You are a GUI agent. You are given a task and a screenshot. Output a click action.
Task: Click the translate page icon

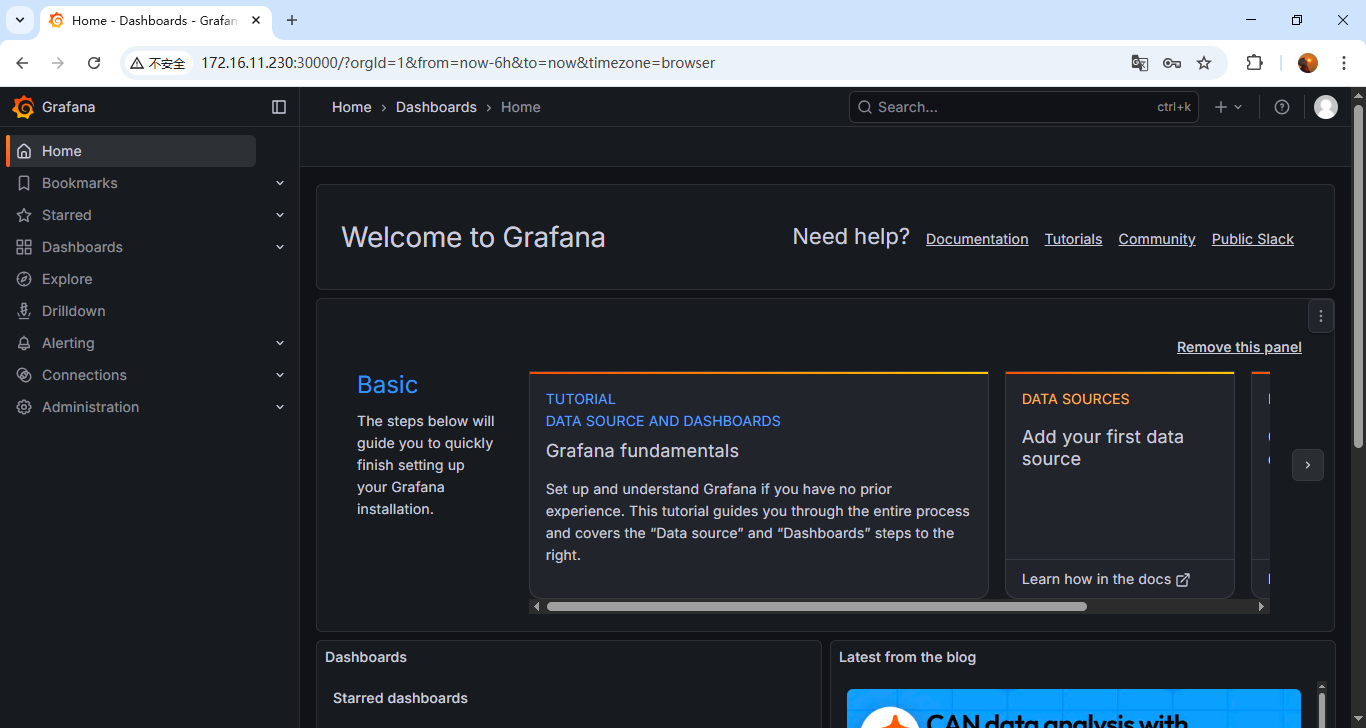pos(1139,63)
